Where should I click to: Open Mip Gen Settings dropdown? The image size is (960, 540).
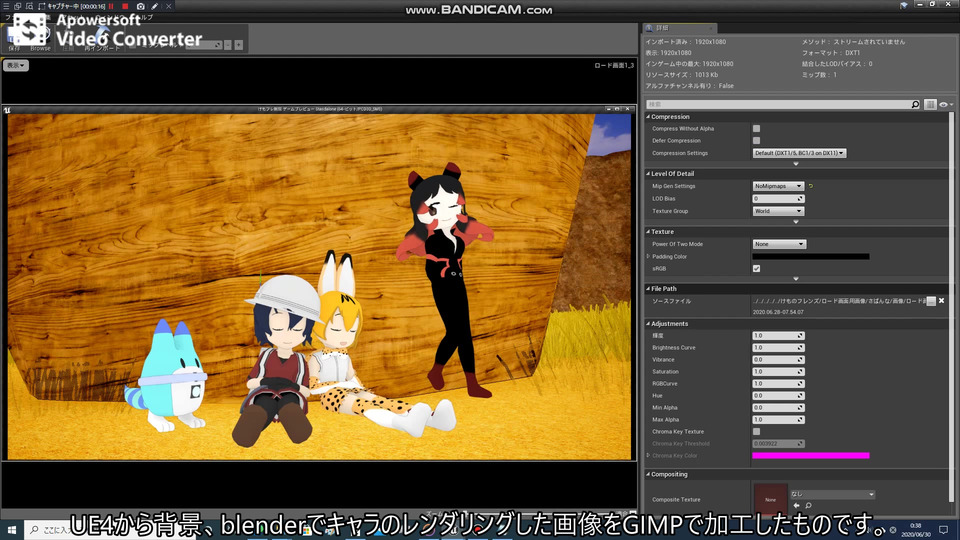(x=778, y=186)
